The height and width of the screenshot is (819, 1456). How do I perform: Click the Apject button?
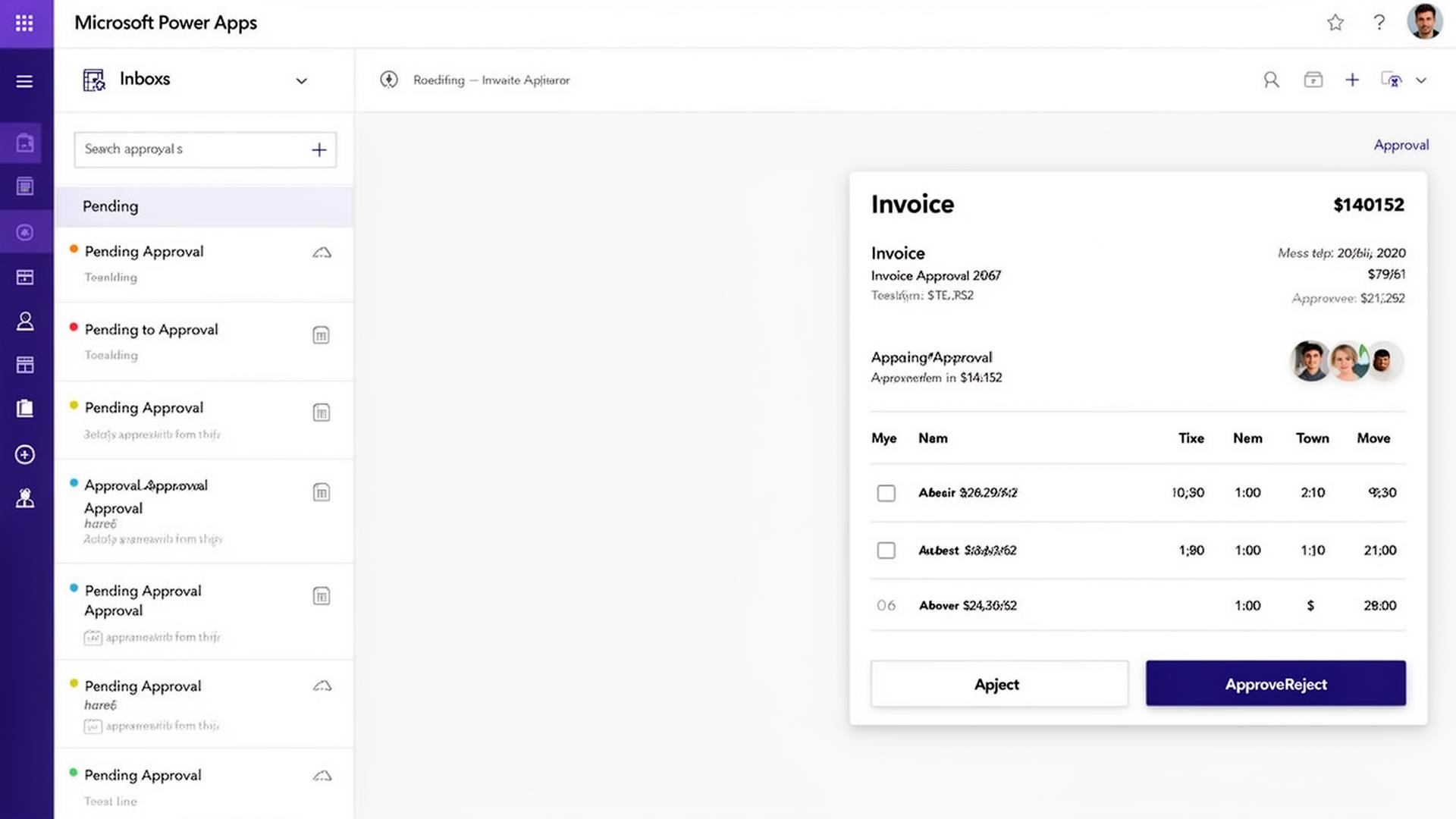999,684
